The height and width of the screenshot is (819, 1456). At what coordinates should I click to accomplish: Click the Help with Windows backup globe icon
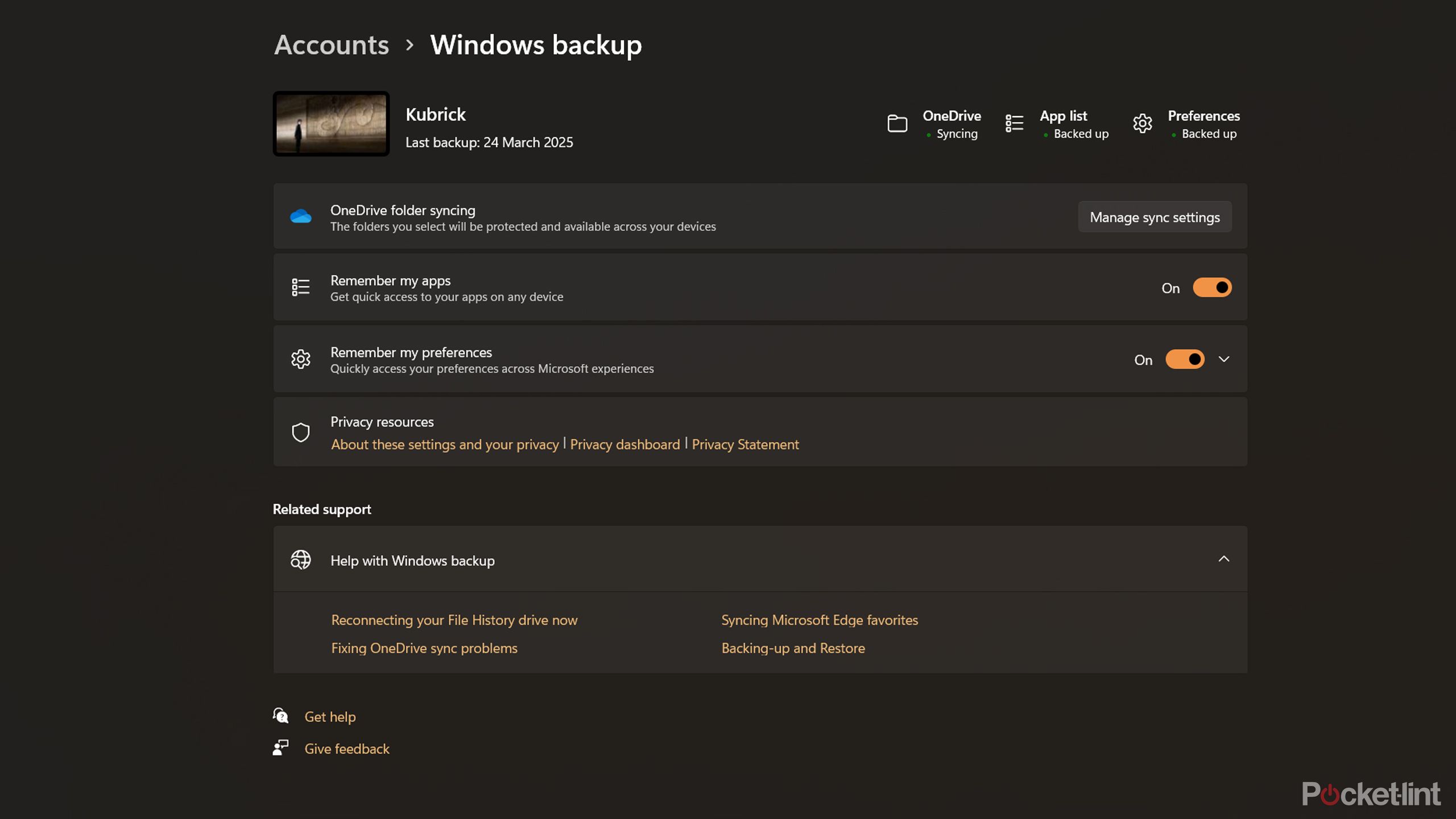(300, 560)
